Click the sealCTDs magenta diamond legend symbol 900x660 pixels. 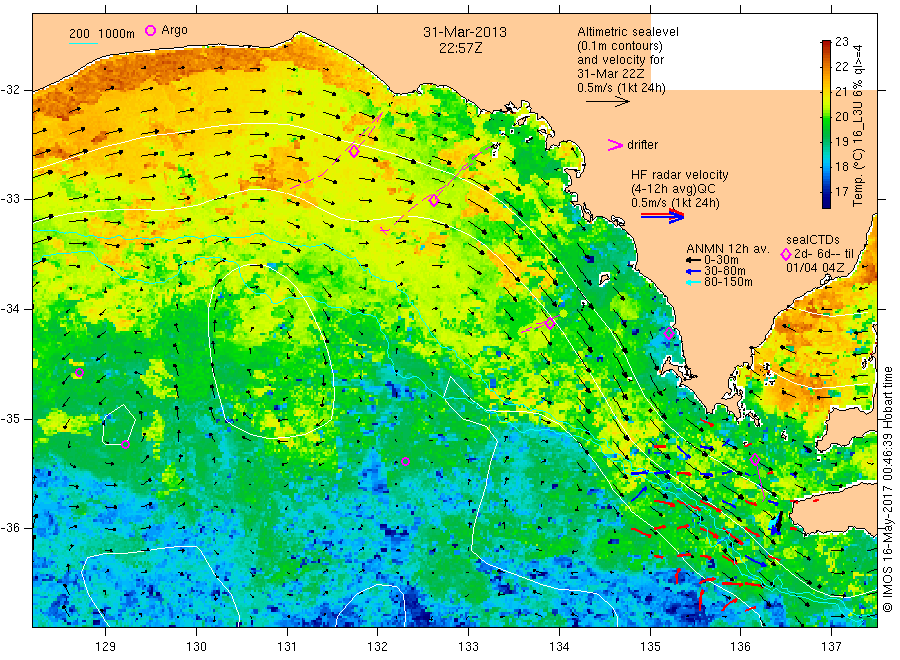[x=786, y=254]
